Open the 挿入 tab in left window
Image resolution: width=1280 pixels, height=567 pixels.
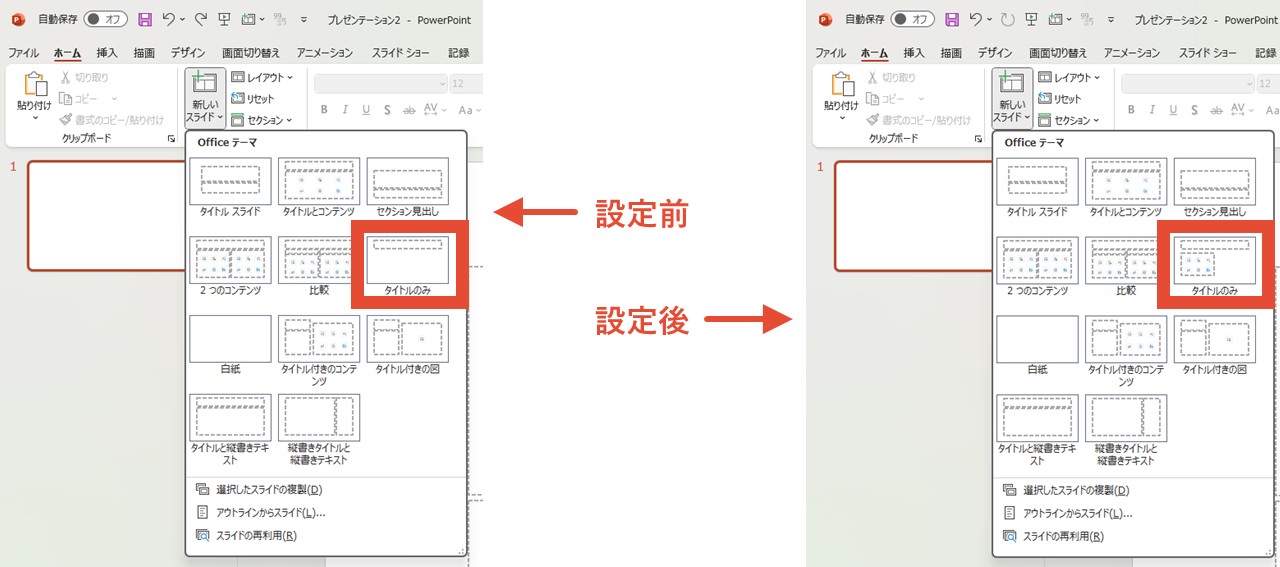point(107,53)
